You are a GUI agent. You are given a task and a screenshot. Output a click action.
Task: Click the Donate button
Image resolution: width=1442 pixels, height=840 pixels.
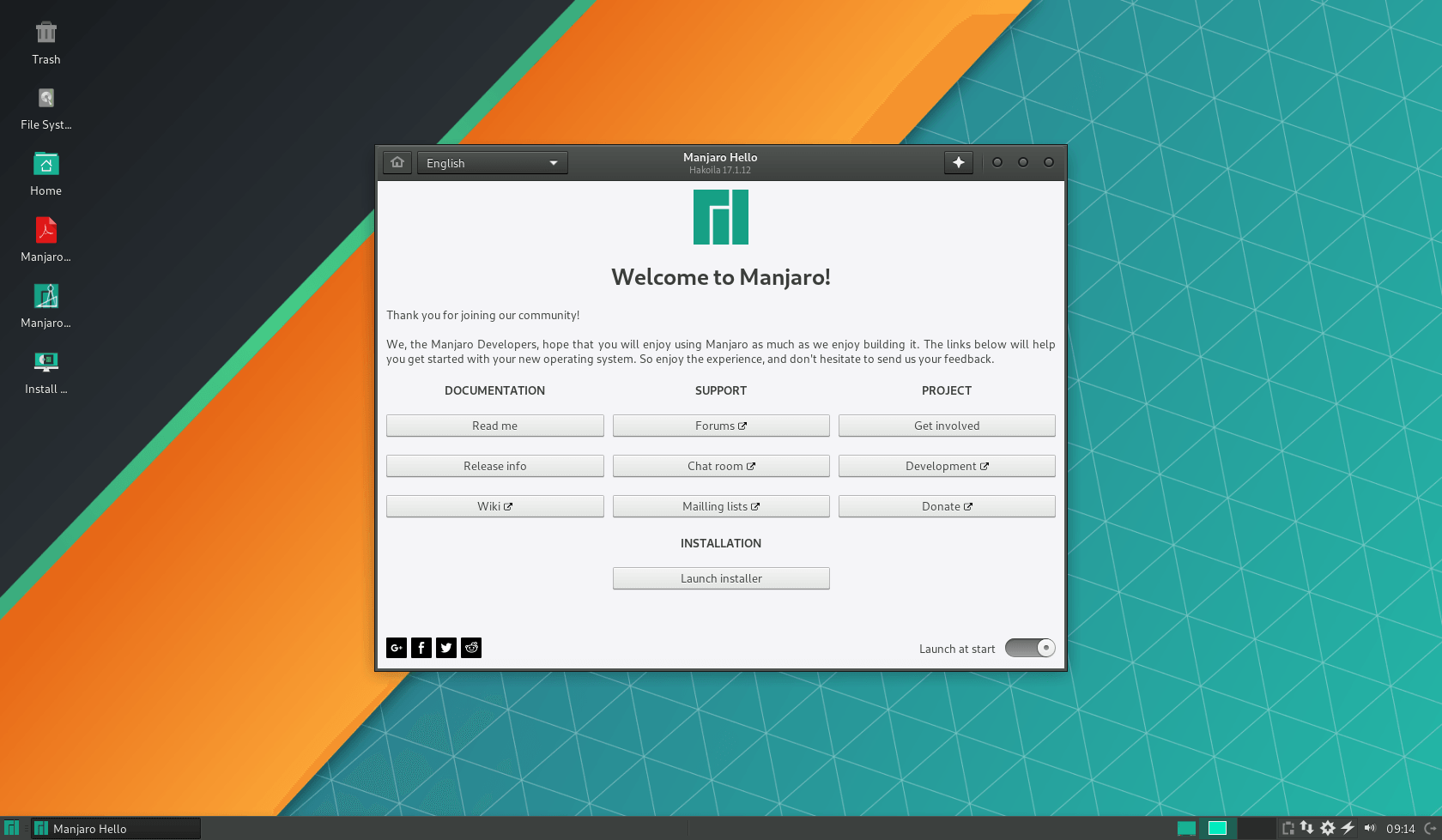click(947, 506)
